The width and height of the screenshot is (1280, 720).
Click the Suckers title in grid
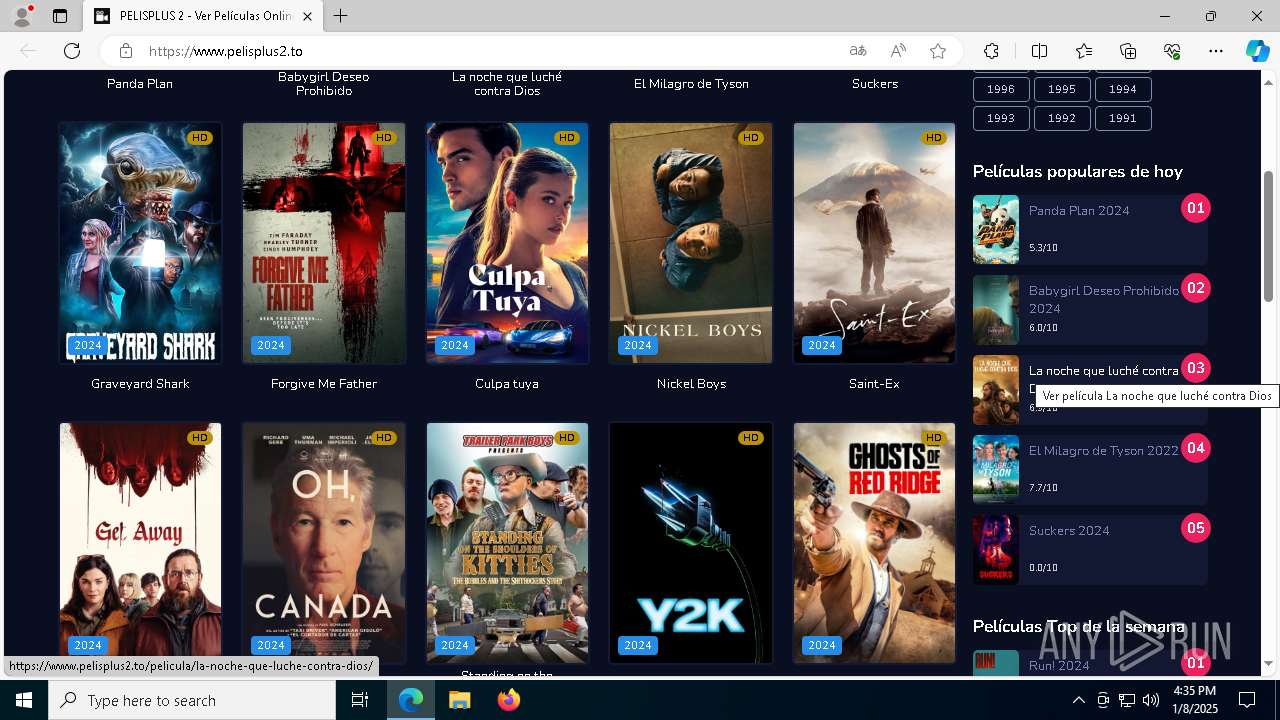pos(875,84)
